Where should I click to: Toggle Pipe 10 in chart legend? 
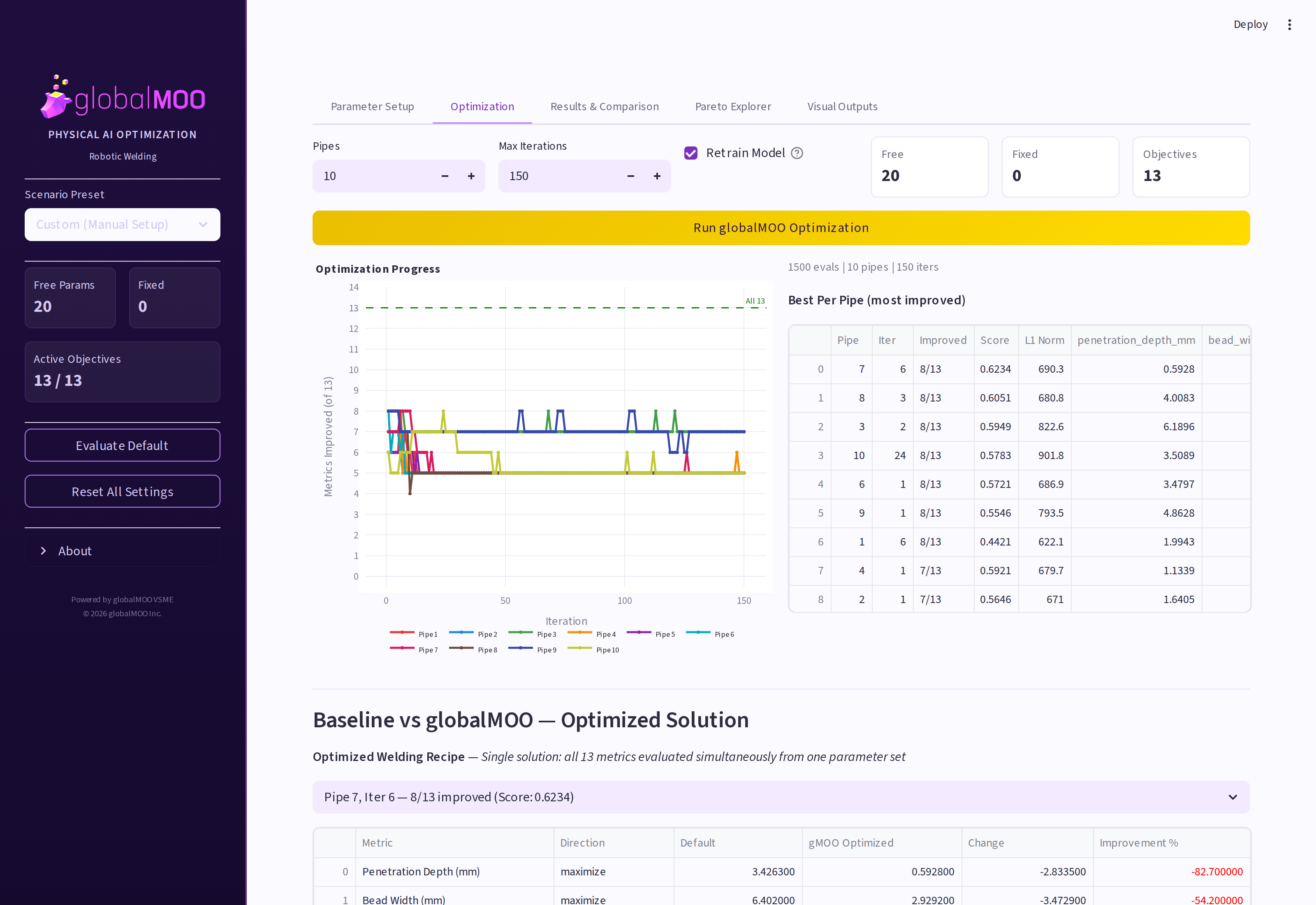pyautogui.click(x=593, y=650)
